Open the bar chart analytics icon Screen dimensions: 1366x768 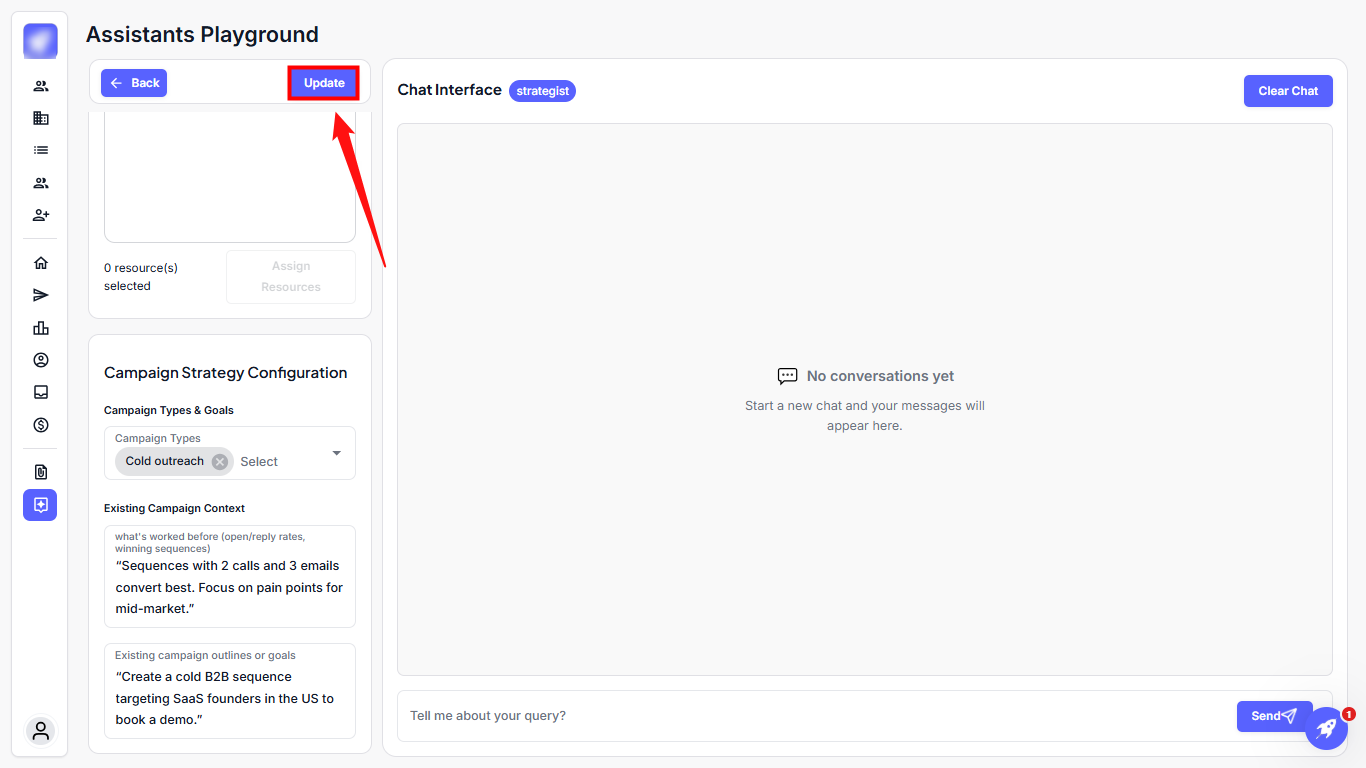(40, 328)
